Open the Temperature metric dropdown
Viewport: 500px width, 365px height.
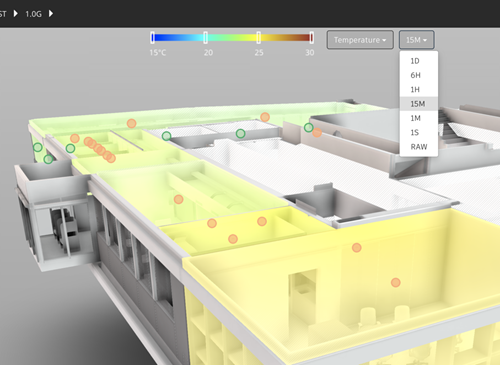pos(360,40)
